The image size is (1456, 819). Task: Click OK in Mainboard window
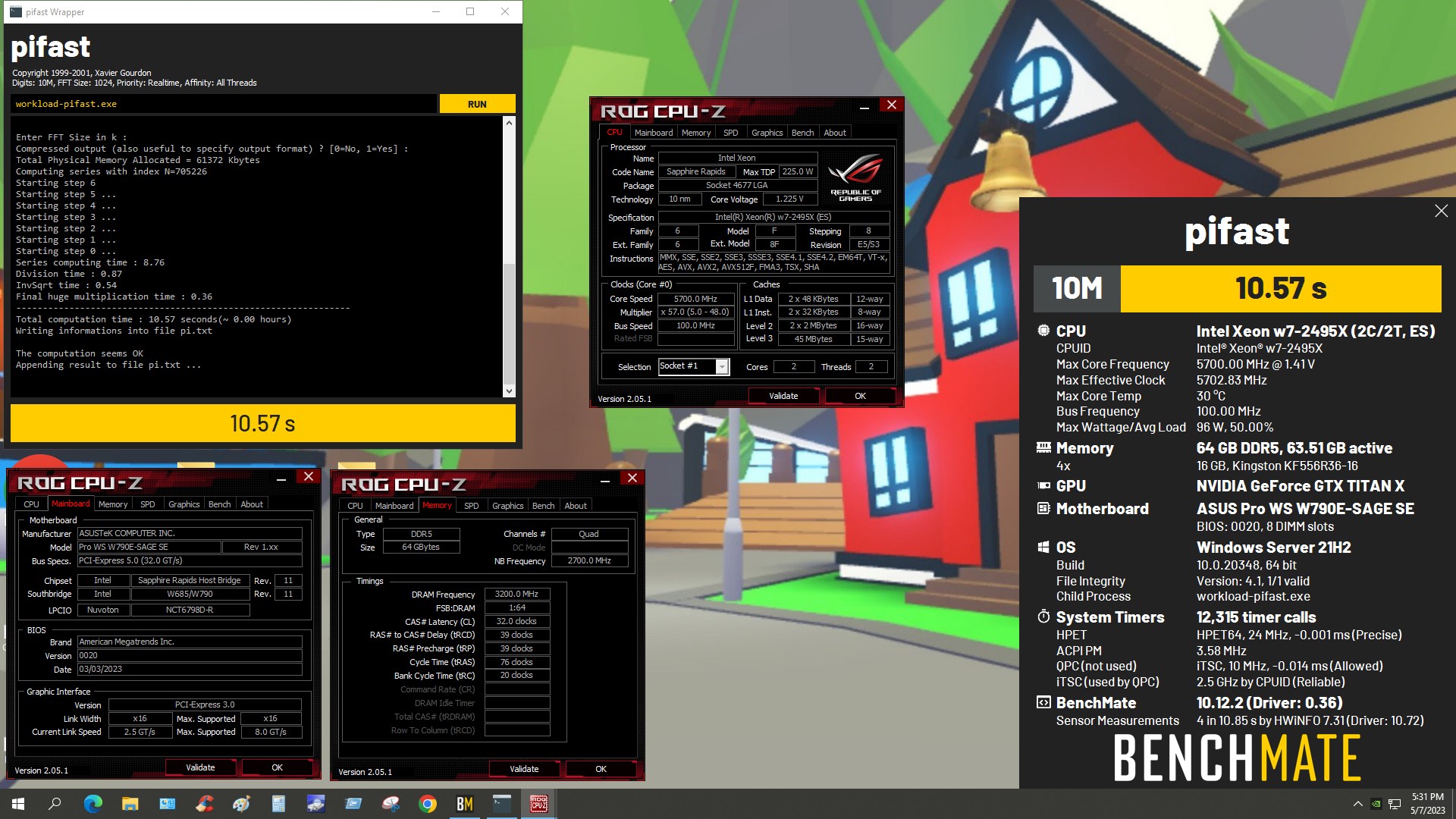[x=277, y=767]
